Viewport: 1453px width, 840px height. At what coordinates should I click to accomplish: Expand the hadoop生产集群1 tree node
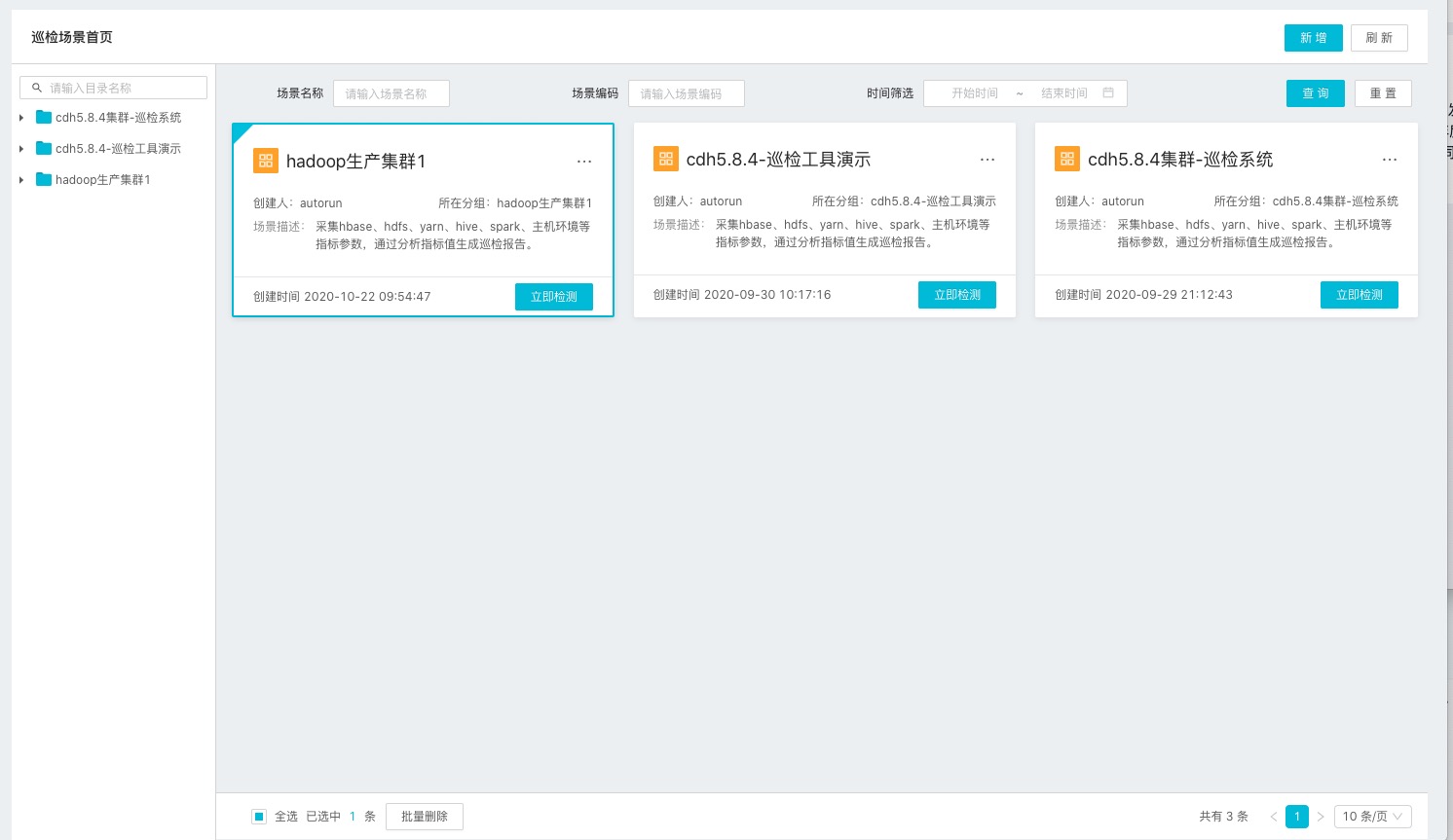coord(21,180)
